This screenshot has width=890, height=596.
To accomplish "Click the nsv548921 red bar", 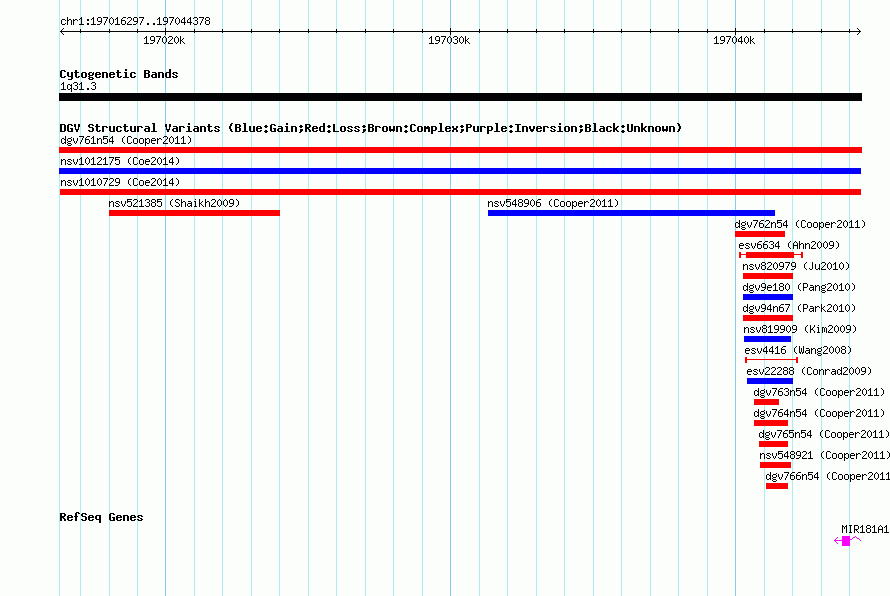I will pos(775,465).
